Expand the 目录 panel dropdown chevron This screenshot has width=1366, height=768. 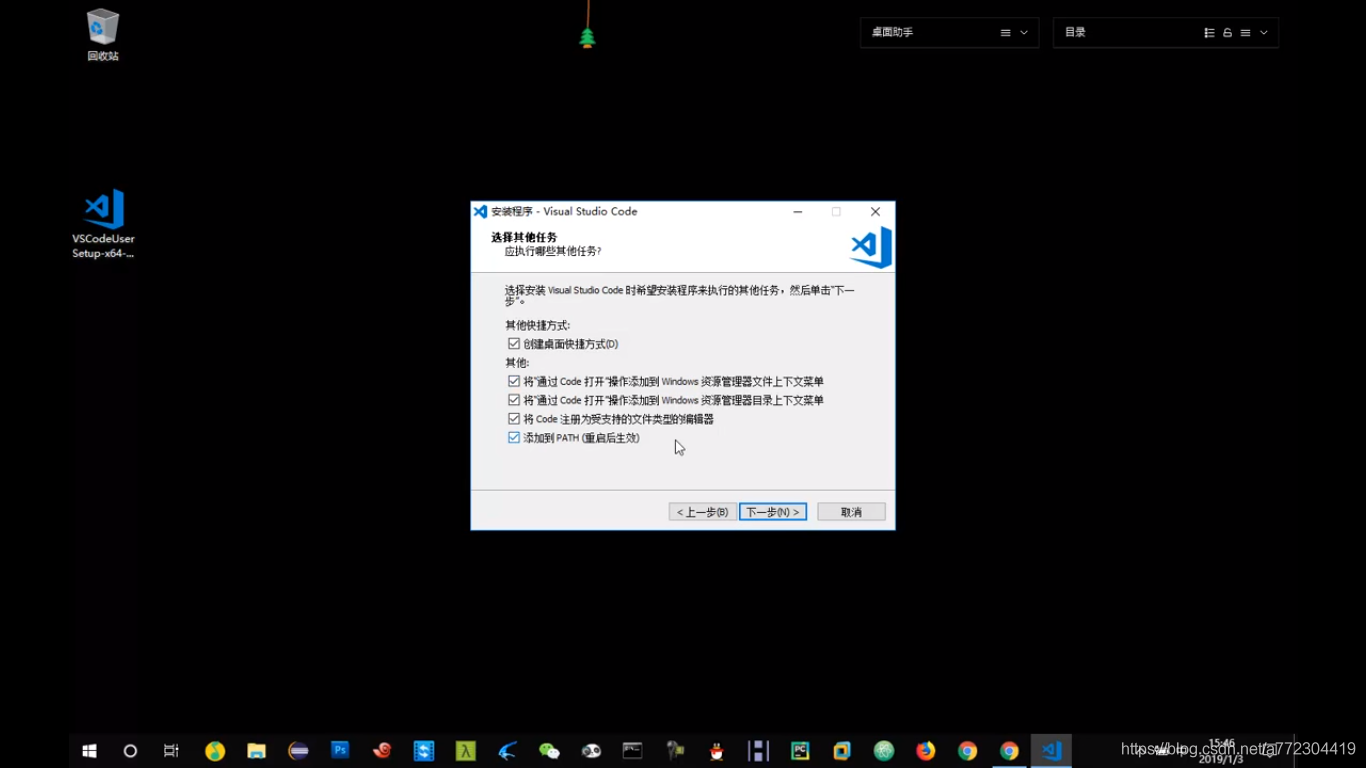[x=1264, y=33]
